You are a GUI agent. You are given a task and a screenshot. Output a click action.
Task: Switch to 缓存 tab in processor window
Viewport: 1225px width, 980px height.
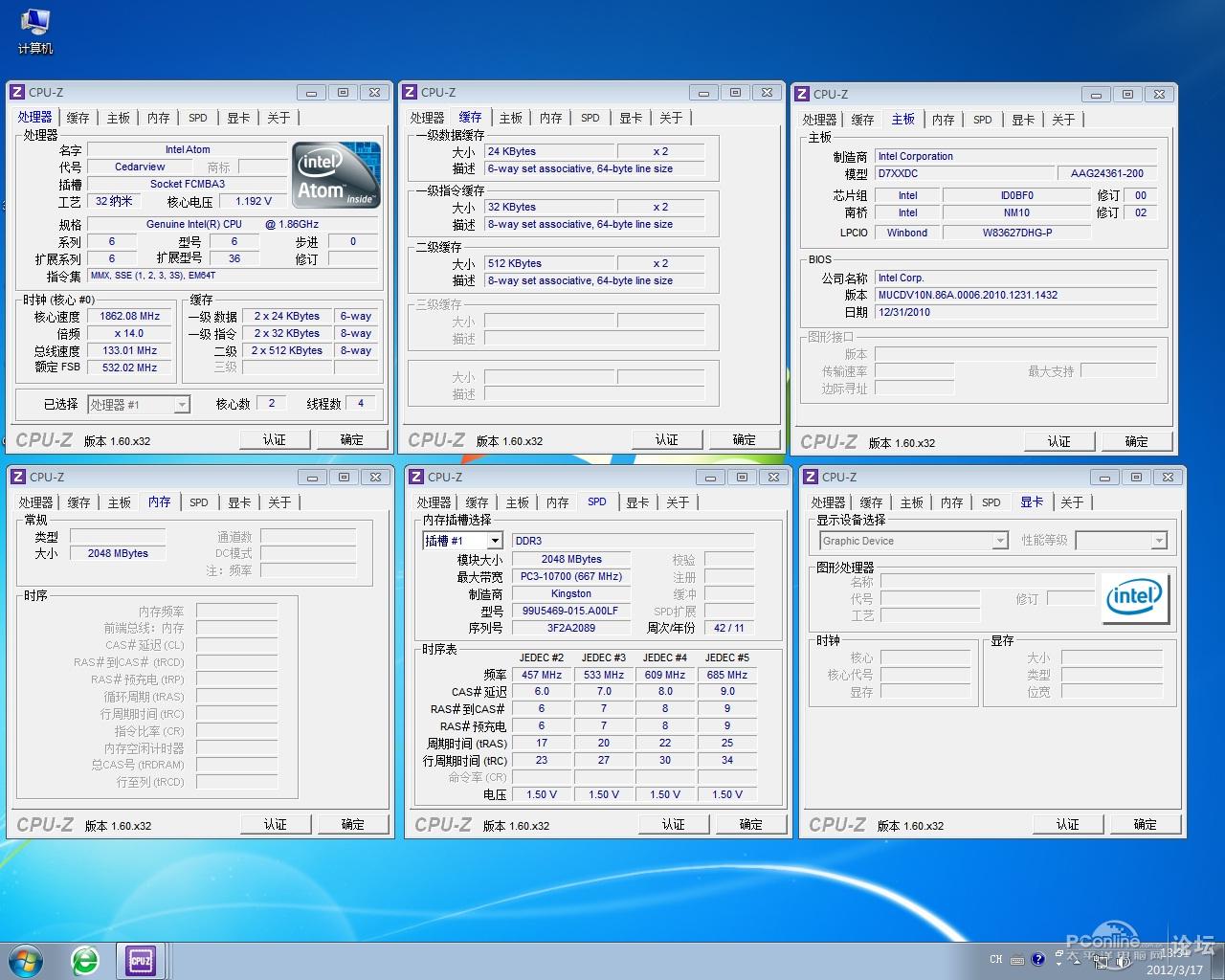78,118
